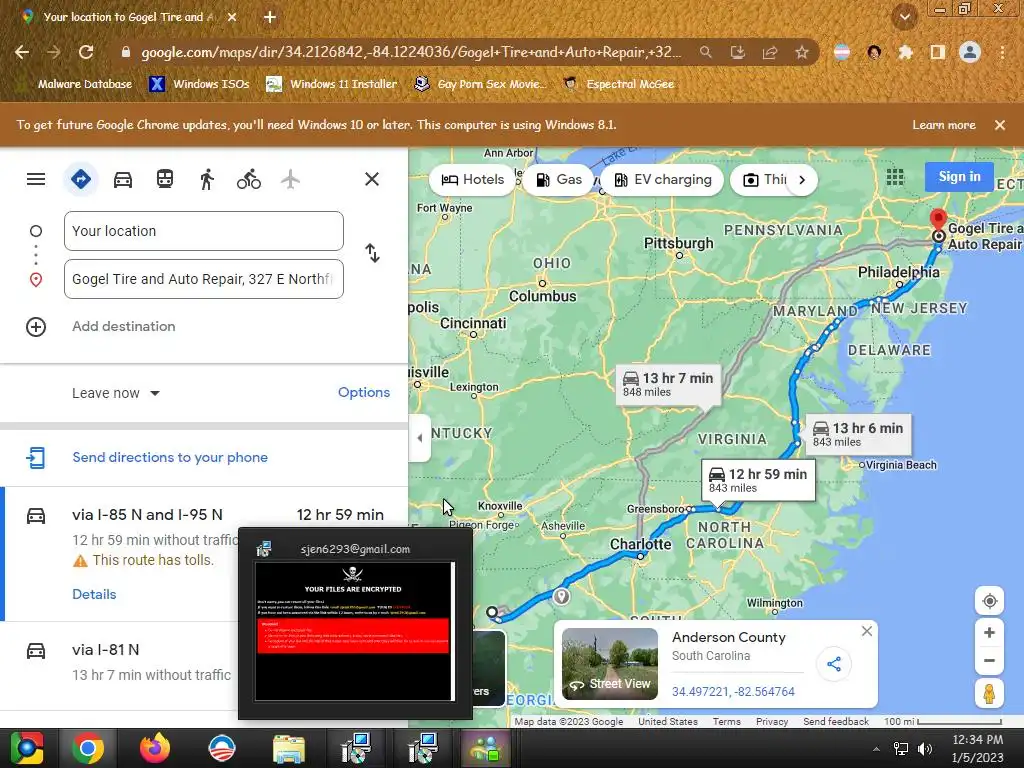Image resolution: width=1024 pixels, height=768 pixels.
Task: Open the Google Maps hamburger menu
Action: click(x=36, y=179)
